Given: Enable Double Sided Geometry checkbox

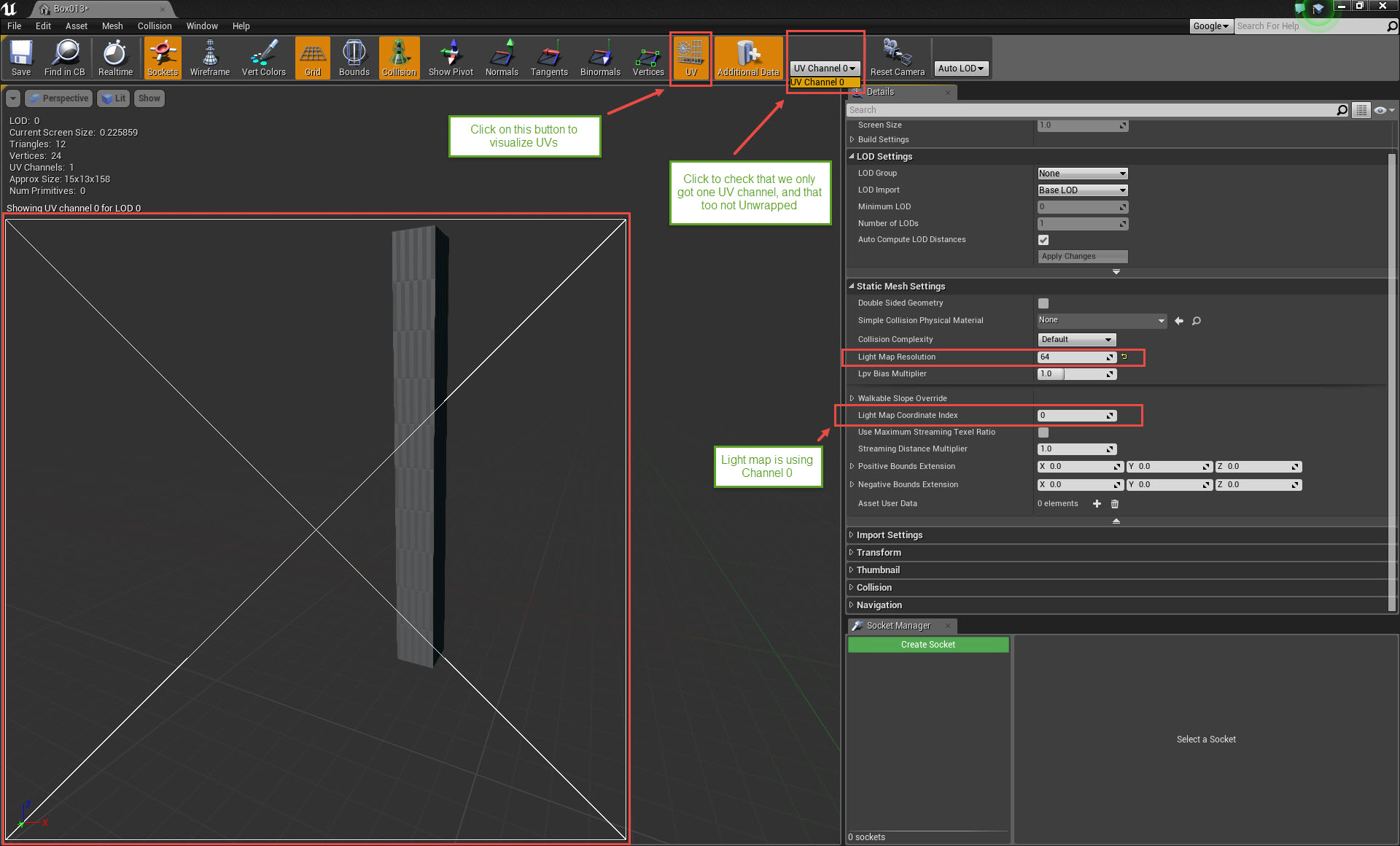Looking at the screenshot, I should coord(1043,303).
